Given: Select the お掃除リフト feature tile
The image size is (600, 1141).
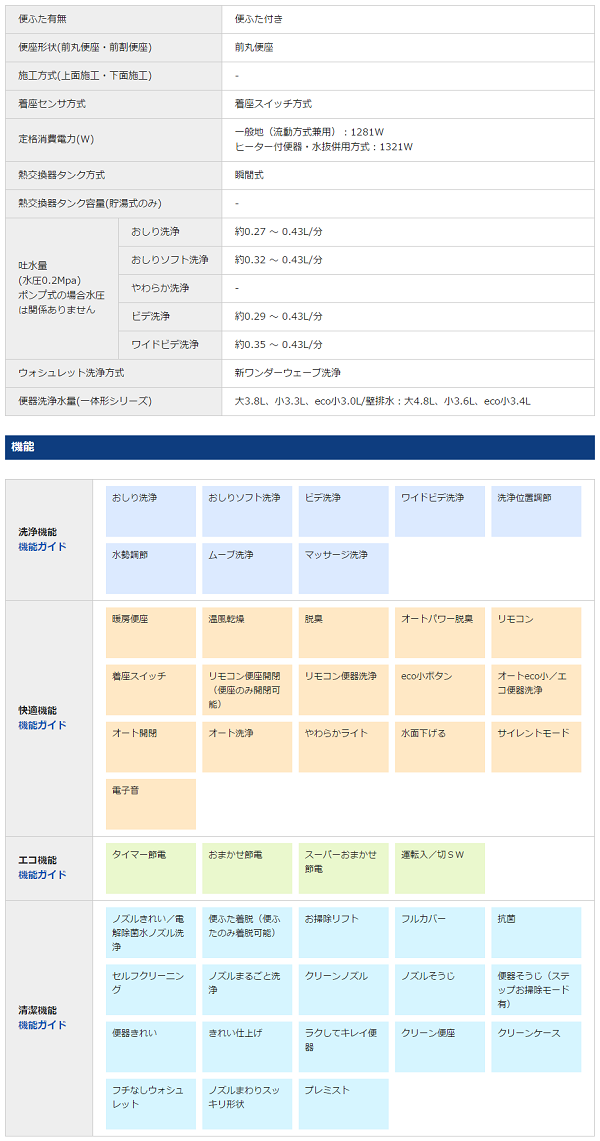Looking at the screenshot, I should pyautogui.click(x=343, y=932).
